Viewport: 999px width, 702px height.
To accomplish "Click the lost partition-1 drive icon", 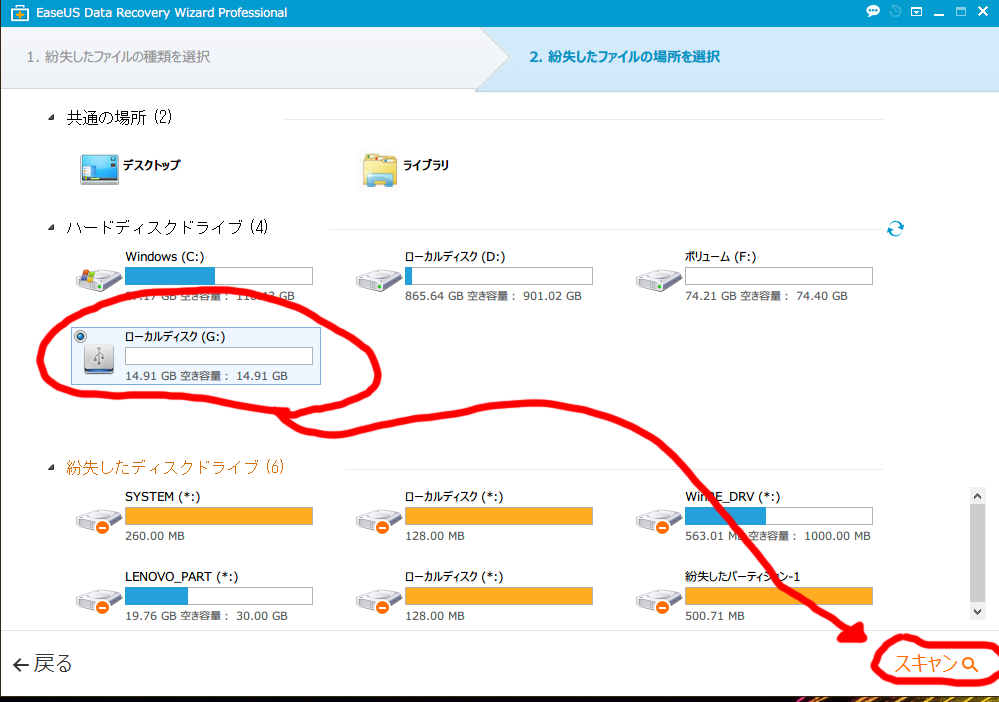I will (x=659, y=601).
